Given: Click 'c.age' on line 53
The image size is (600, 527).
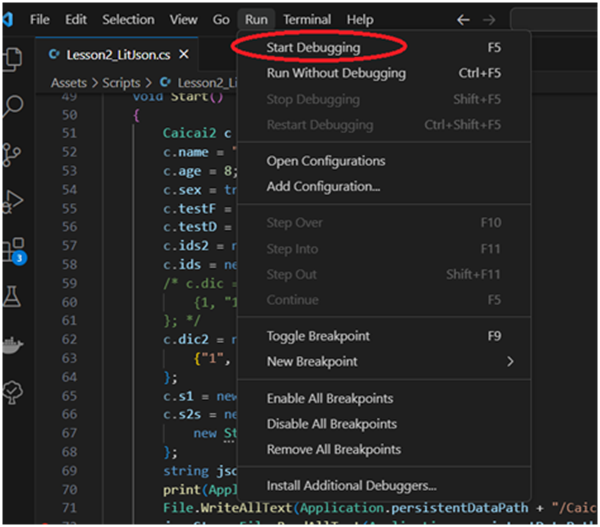Looking at the screenshot, I should coord(182,171).
